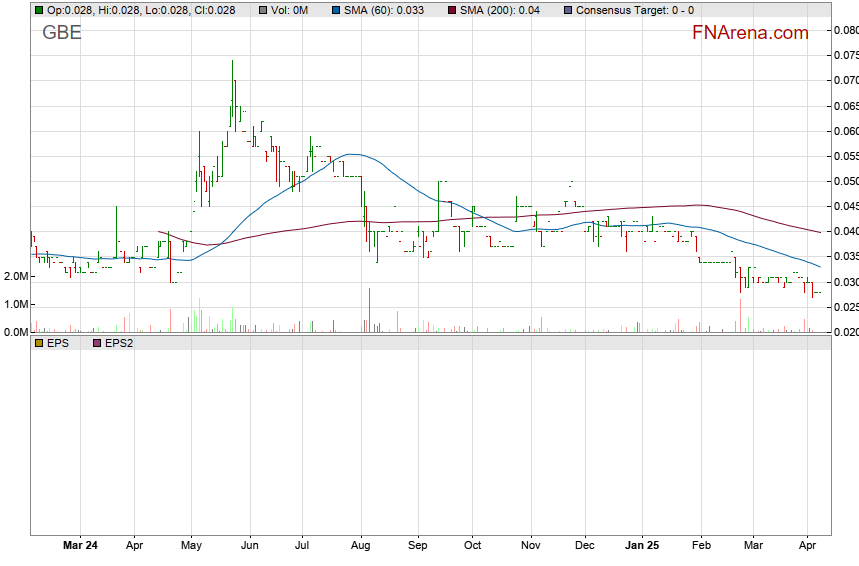Screen dimensions: 859x566
Task: Click the 0.080 price axis label
Action: (845, 30)
